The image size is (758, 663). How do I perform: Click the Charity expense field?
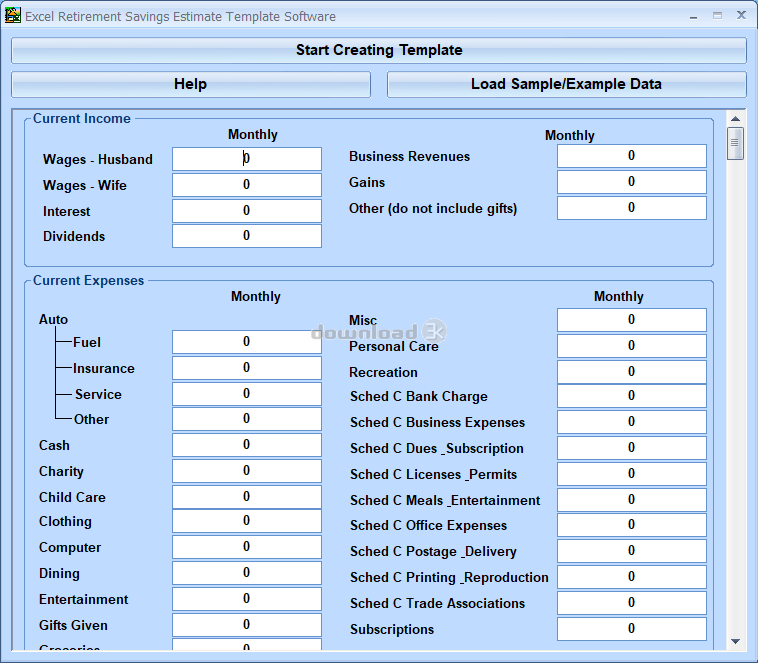point(247,471)
